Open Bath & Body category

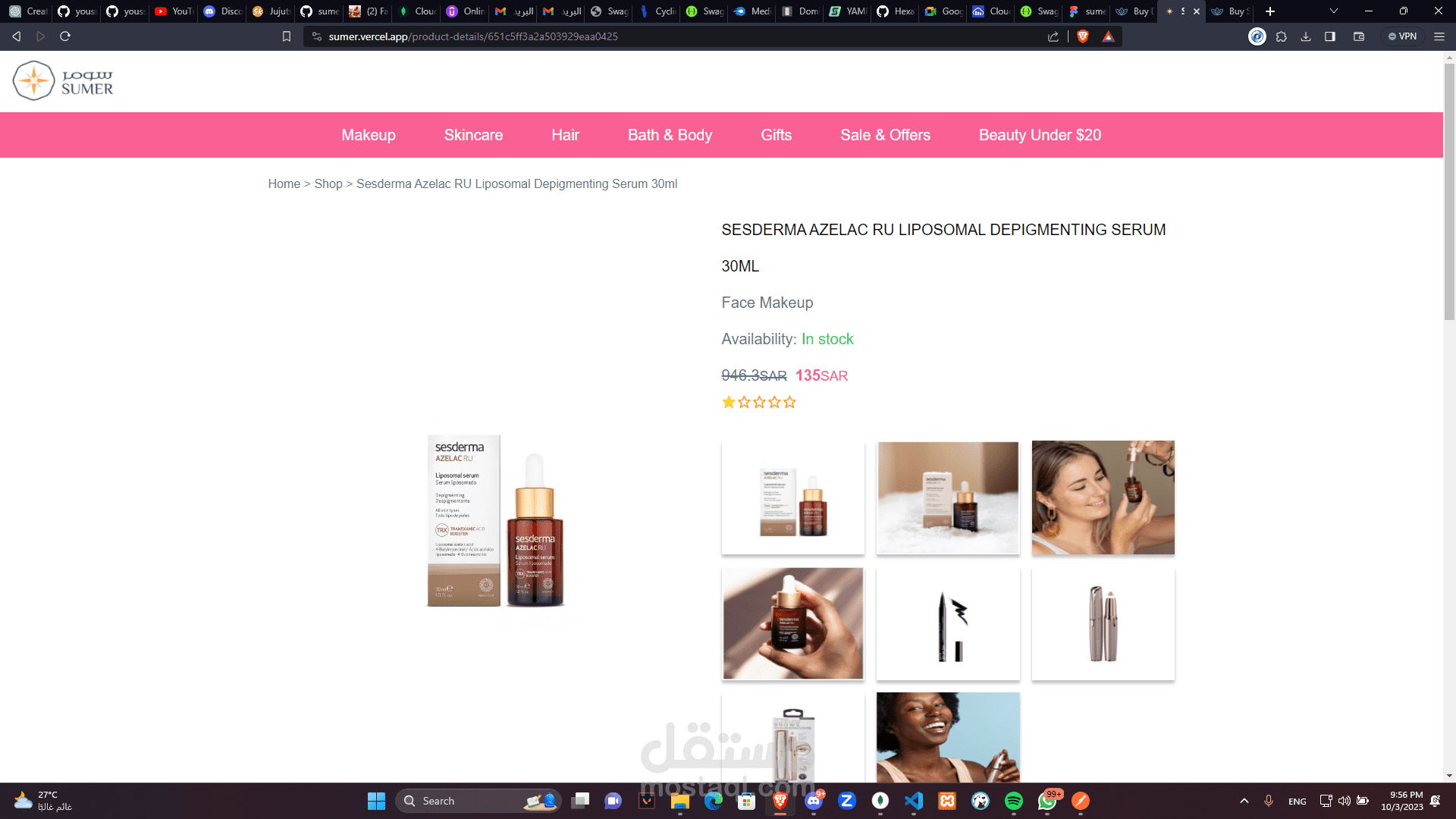click(670, 135)
